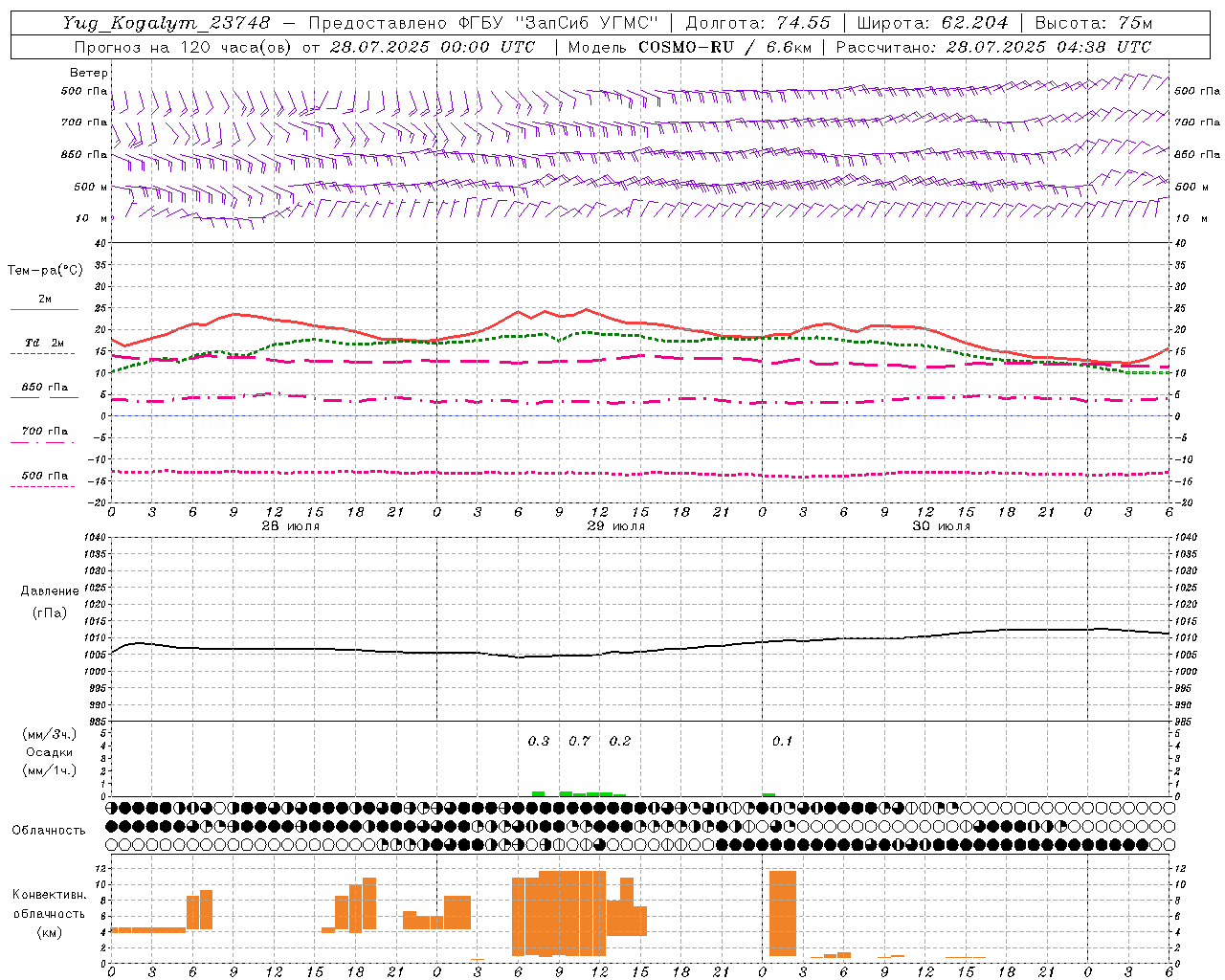Click the Конвективн. panel label

point(49,895)
